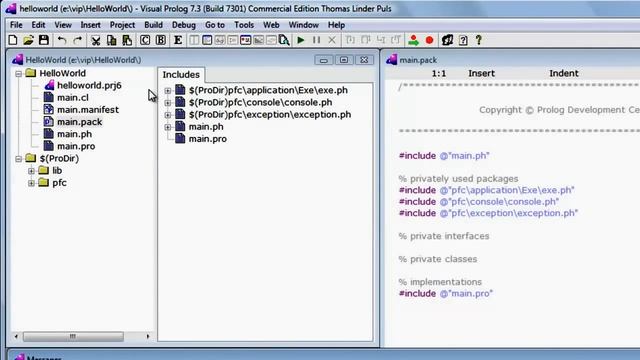Select main.cl in project tree
640x360 pixels.
point(73,98)
